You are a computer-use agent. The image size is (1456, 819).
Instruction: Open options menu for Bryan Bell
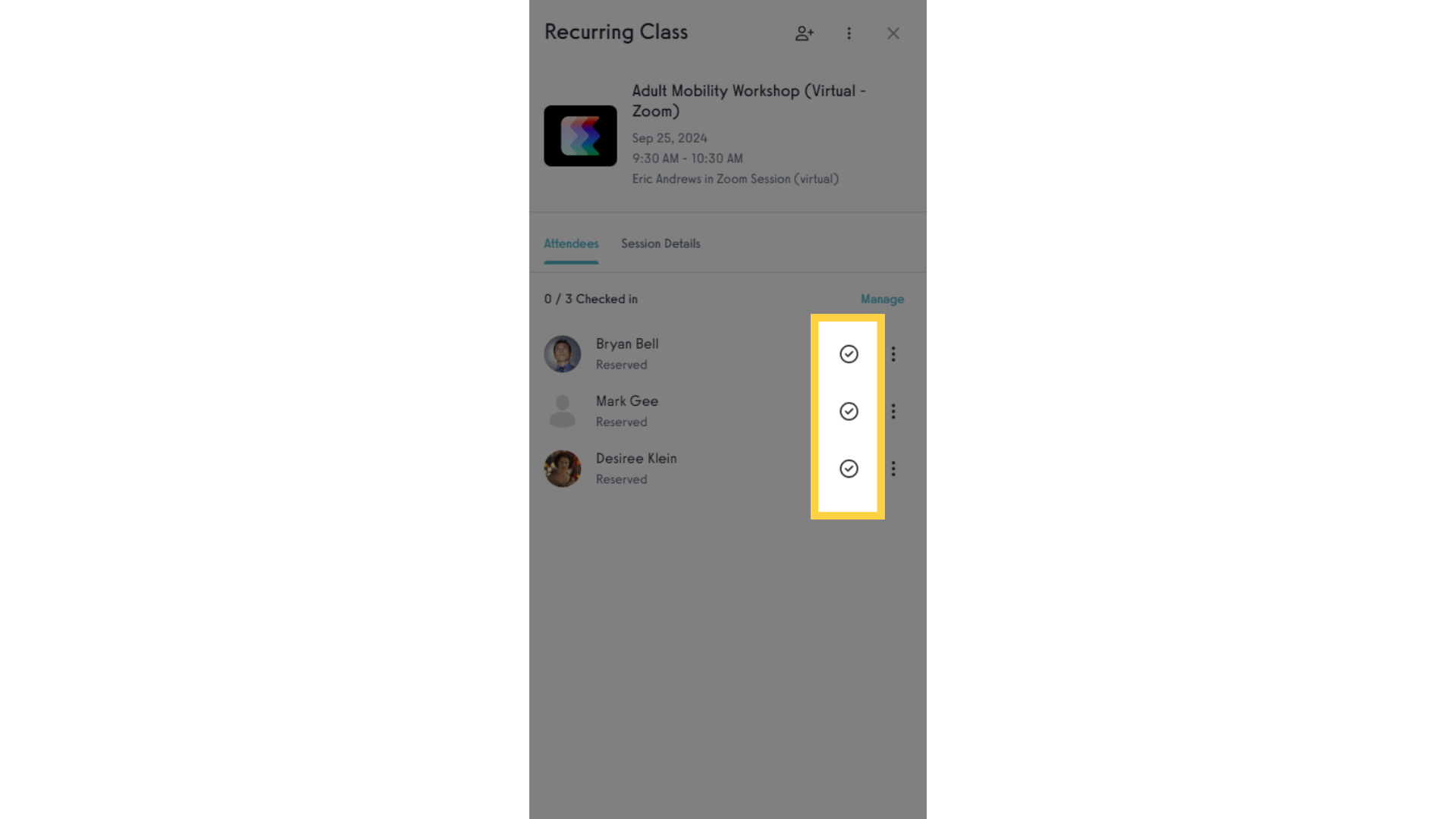point(893,352)
